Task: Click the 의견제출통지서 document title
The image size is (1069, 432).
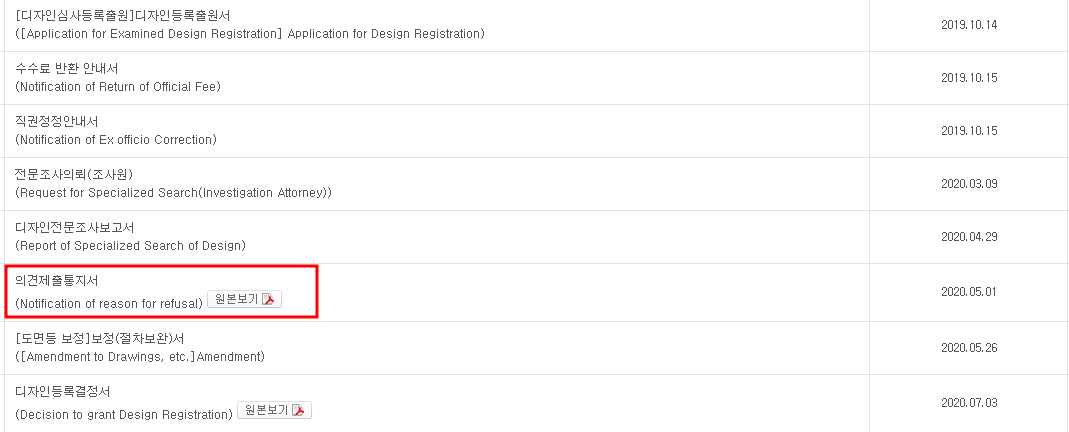Action: [x=57, y=281]
